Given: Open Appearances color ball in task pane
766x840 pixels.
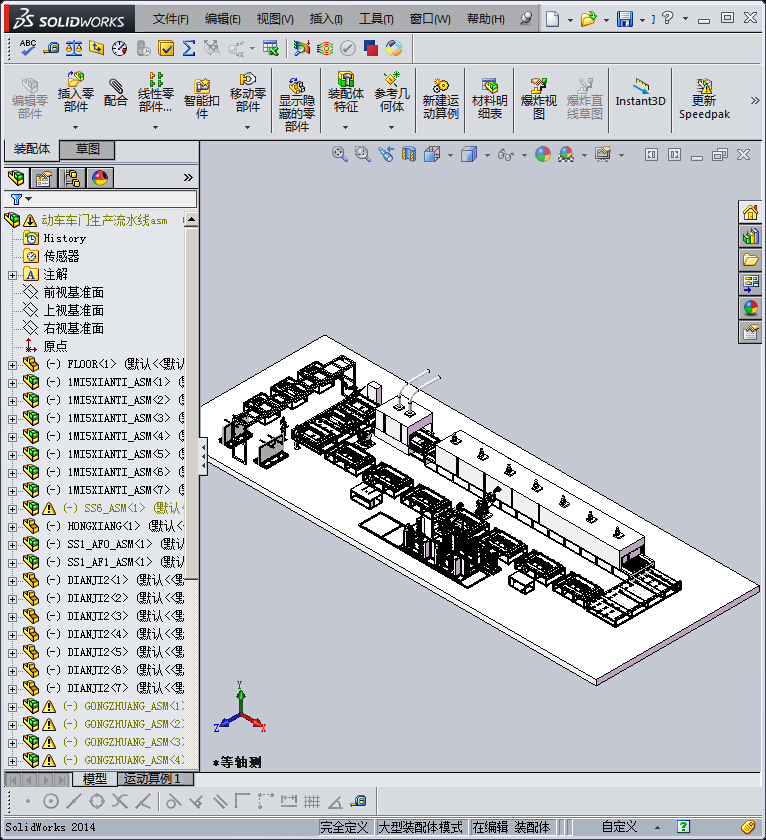Looking at the screenshot, I should (750, 308).
